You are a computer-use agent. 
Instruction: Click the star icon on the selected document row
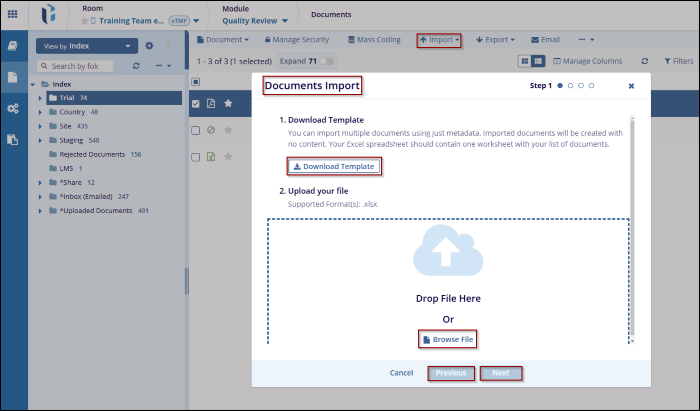click(x=228, y=103)
